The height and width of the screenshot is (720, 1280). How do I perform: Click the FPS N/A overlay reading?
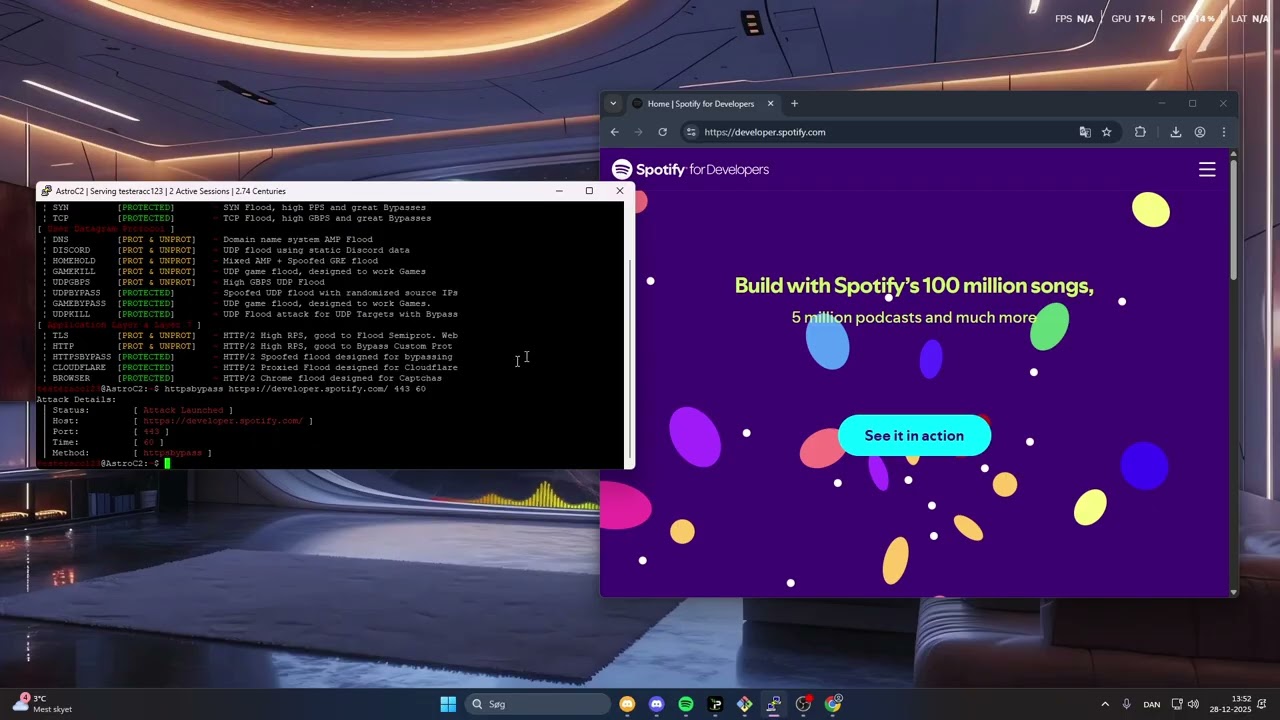[x=1074, y=19]
